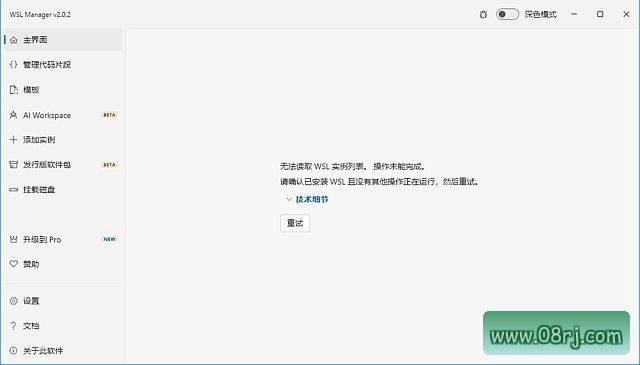The height and width of the screenshot is (365, 640).
Task: Click the NEW badge on 升级到 Pro
Action: point(109,239)
